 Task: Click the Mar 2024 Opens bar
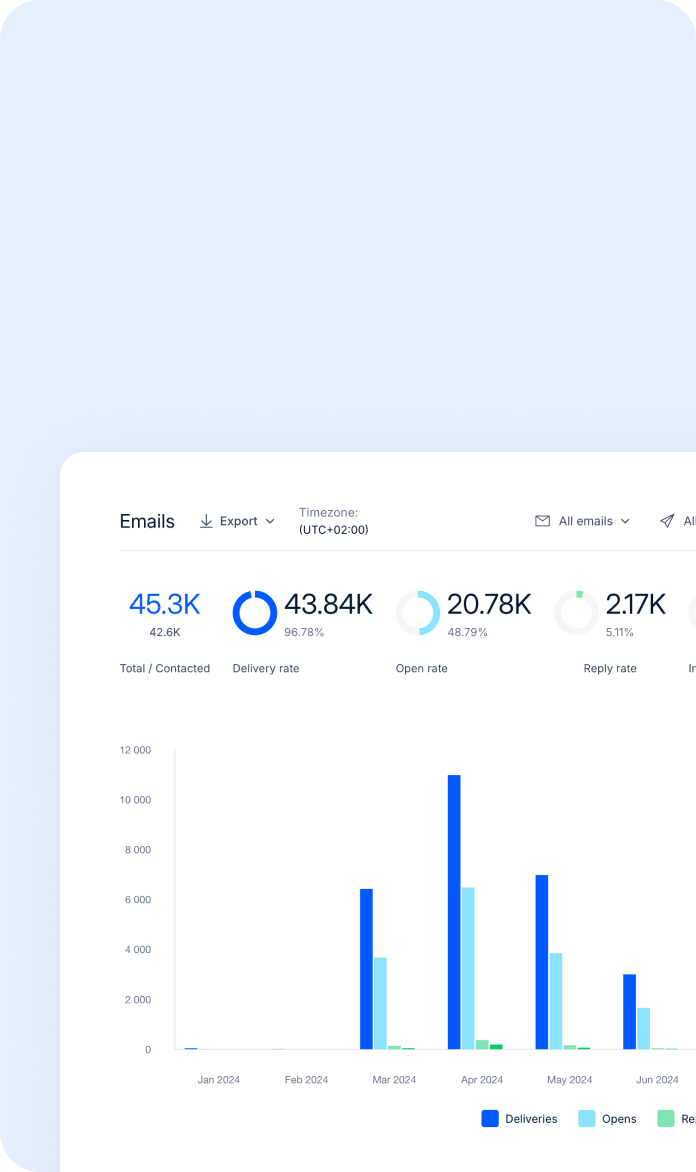[381, 1003]
